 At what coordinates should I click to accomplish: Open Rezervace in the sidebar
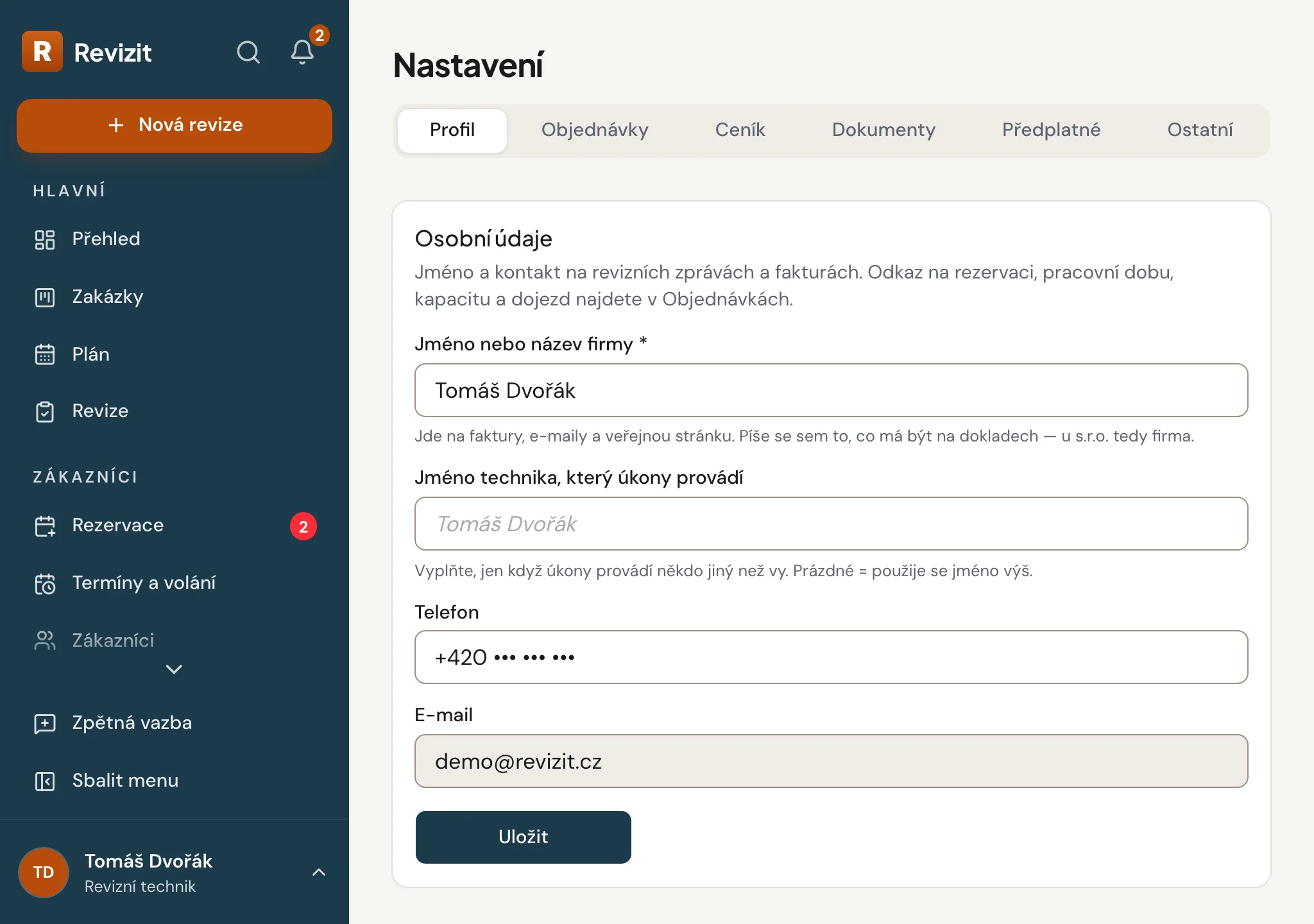coord(175,526)
